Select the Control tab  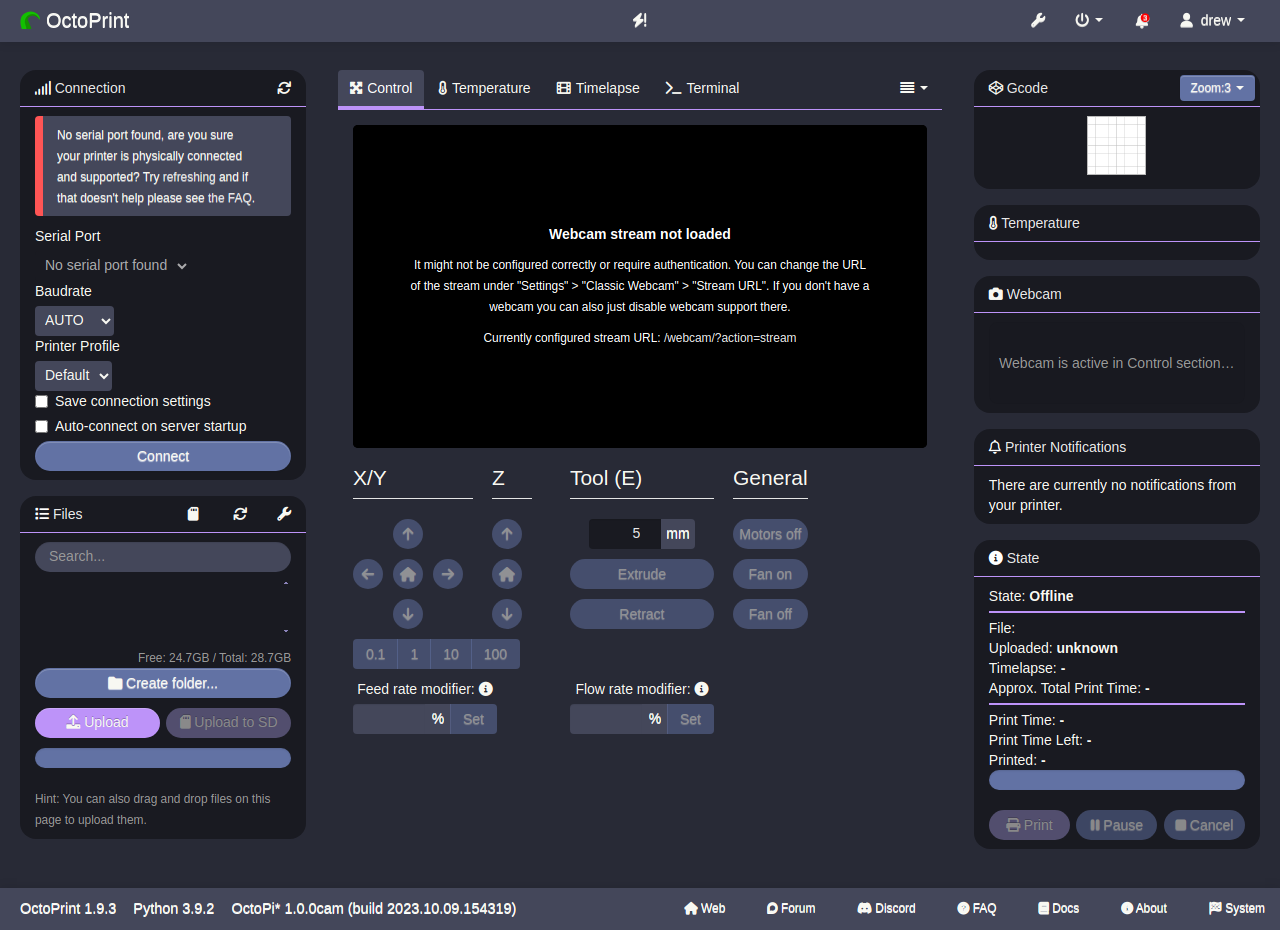click(381, 88)
